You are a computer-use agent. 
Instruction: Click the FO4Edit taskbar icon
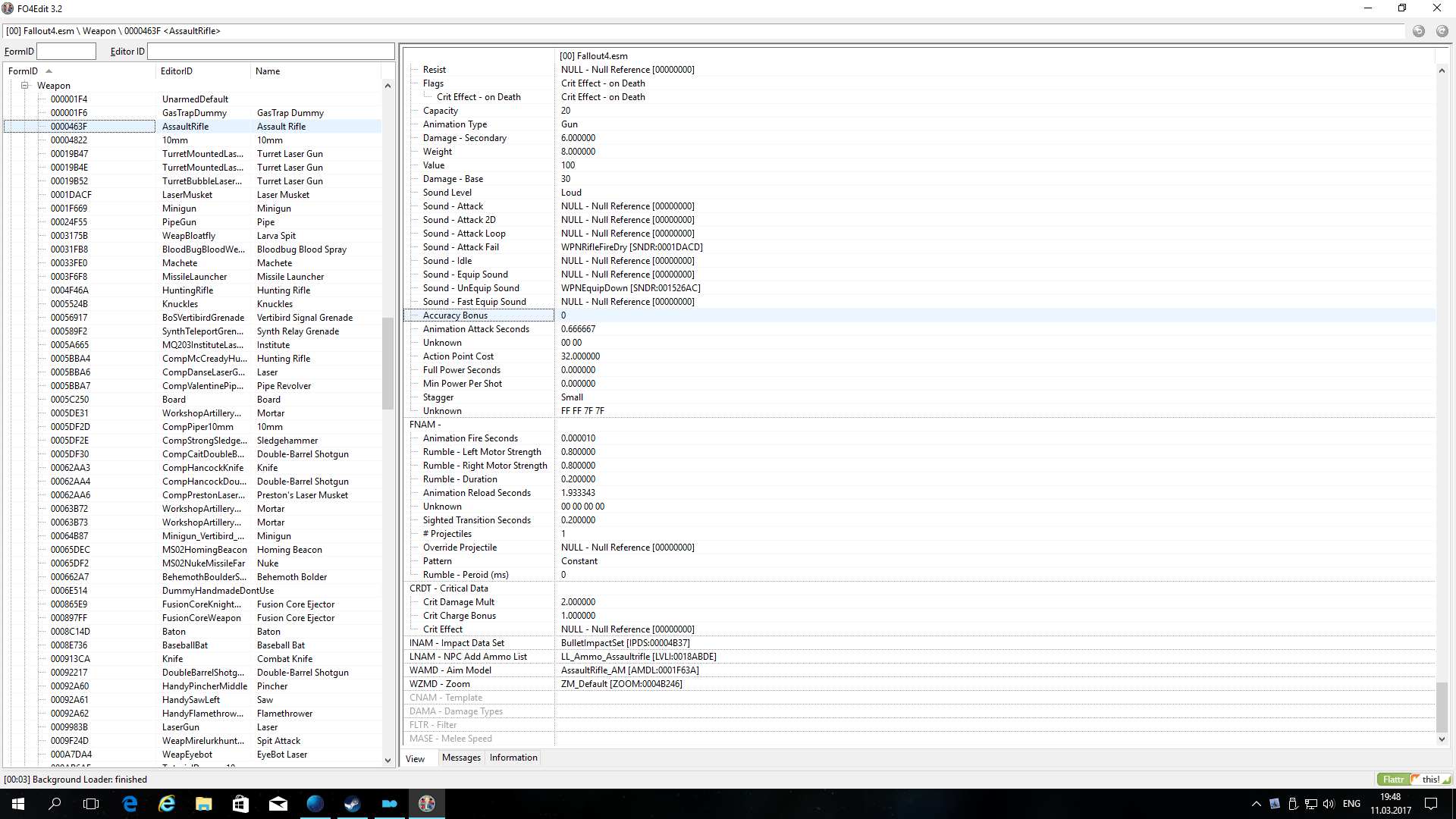pyautogui.click(x=427, y=804)
